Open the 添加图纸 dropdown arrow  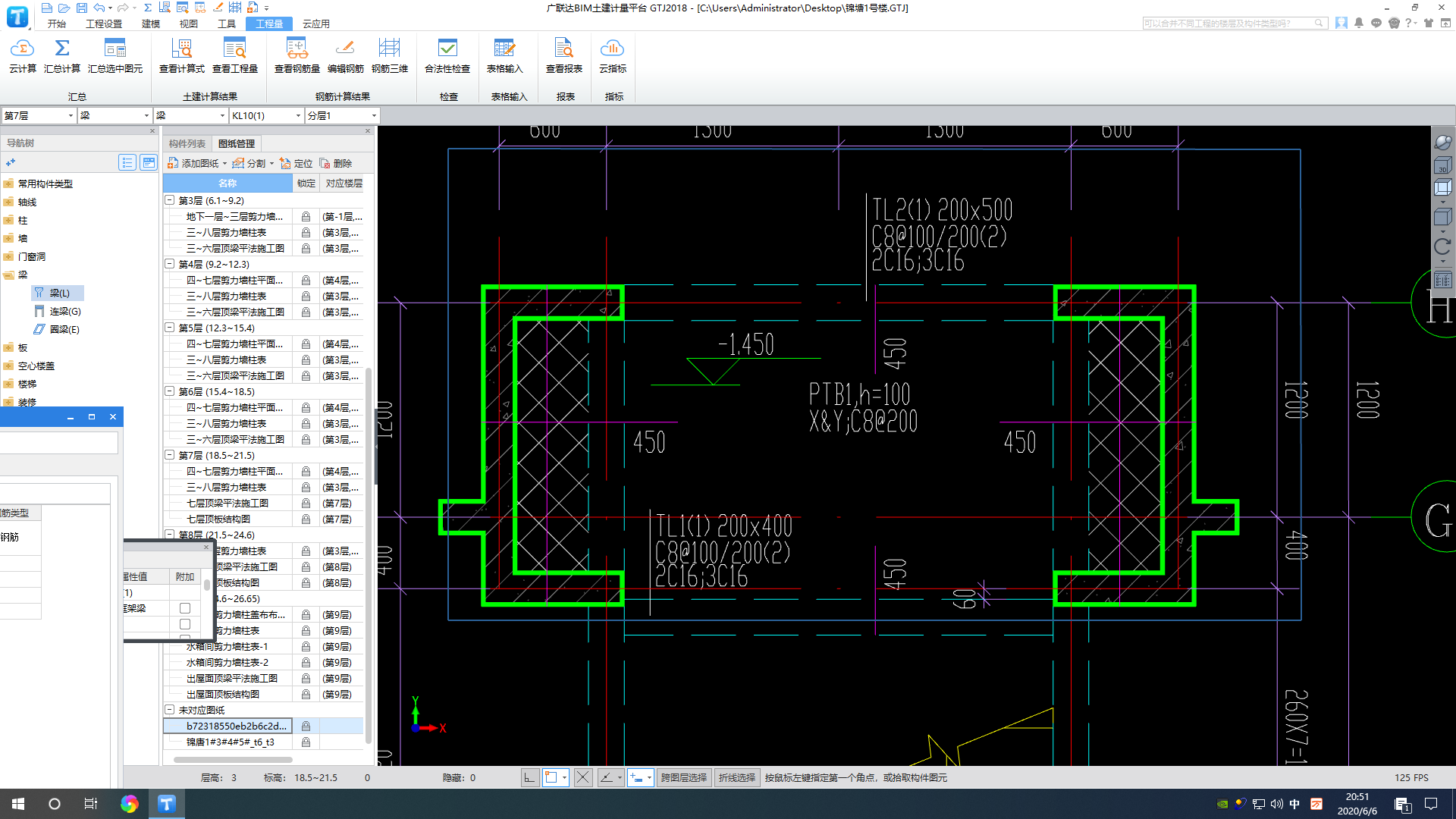point(224,163)
